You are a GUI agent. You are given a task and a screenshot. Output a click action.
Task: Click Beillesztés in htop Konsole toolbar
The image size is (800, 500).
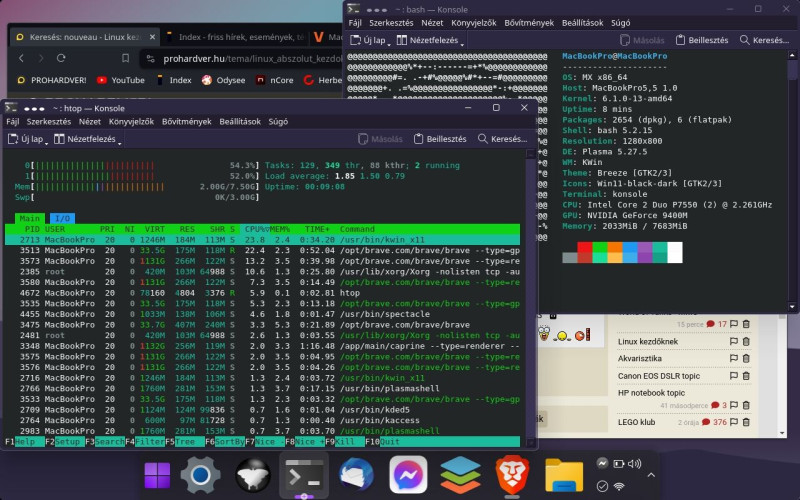440,139
